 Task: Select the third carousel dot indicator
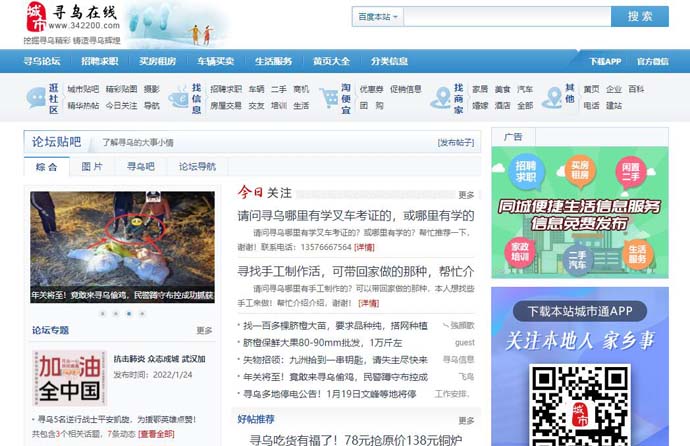pos(129,314)
